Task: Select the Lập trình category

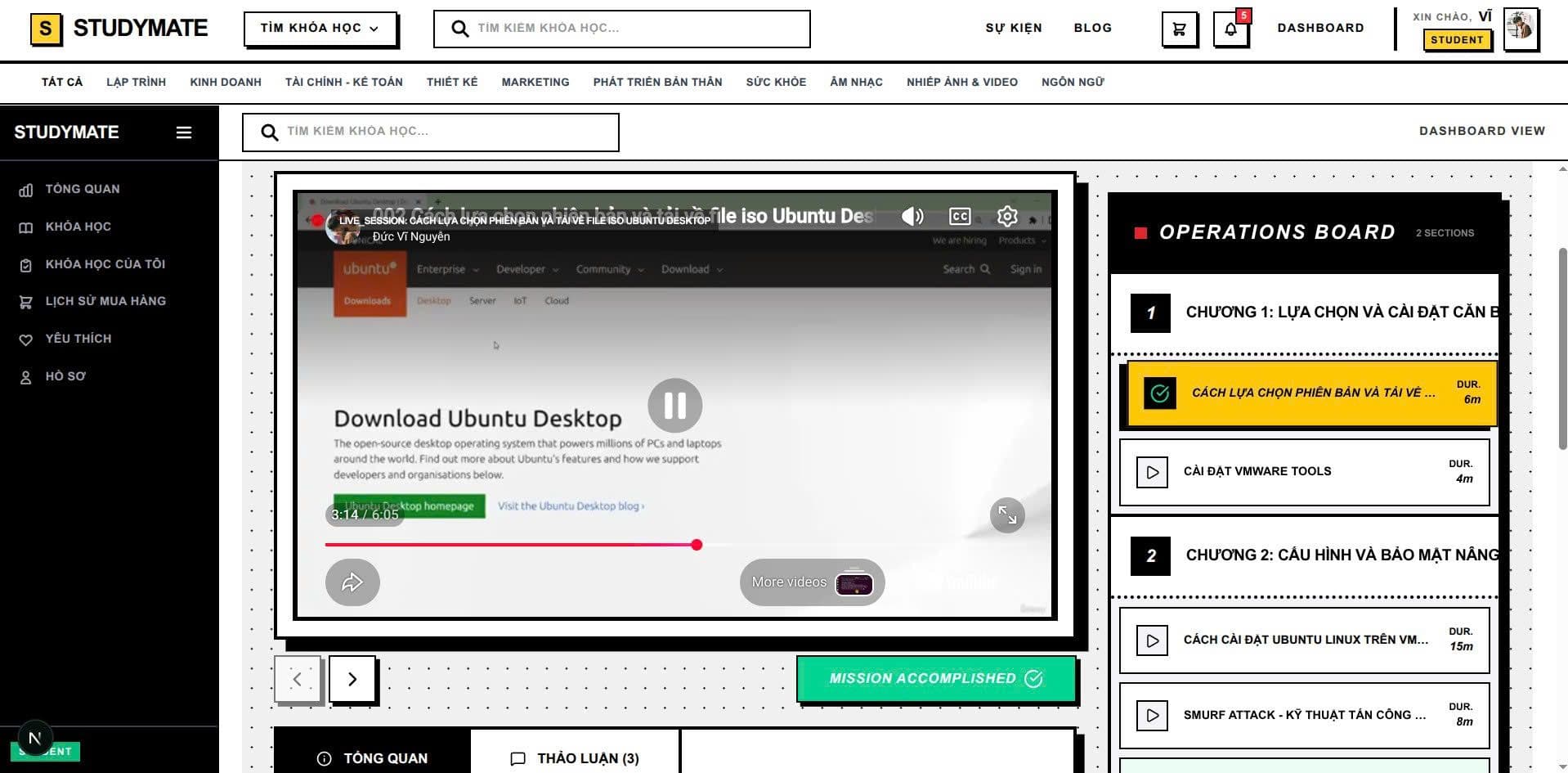Action: point(136,82)
